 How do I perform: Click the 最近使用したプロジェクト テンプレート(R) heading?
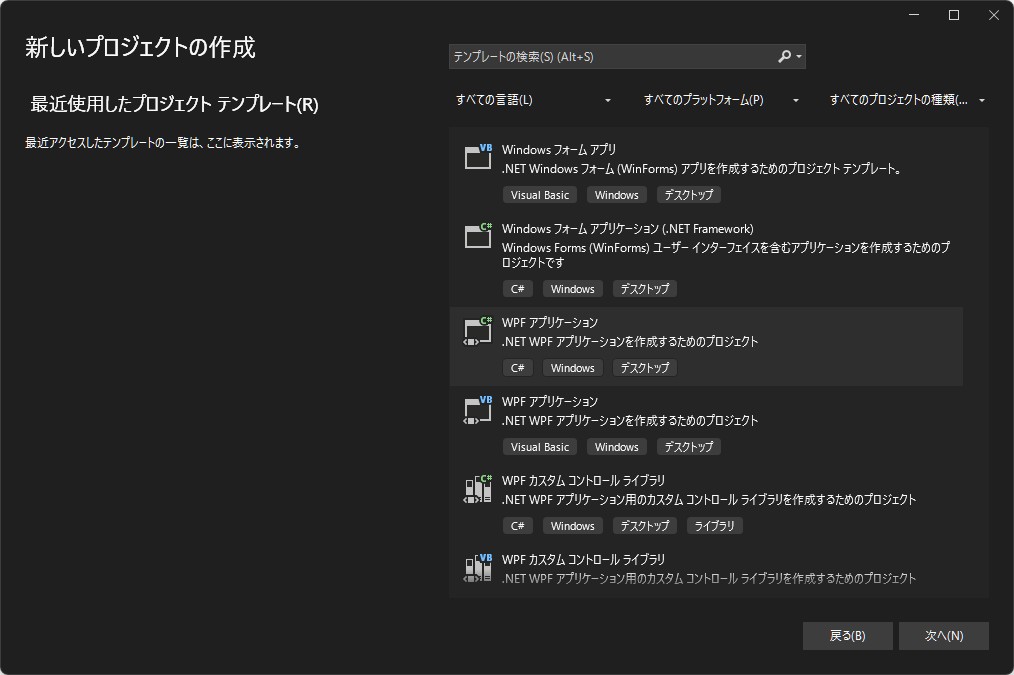click(x=175, y=104)
